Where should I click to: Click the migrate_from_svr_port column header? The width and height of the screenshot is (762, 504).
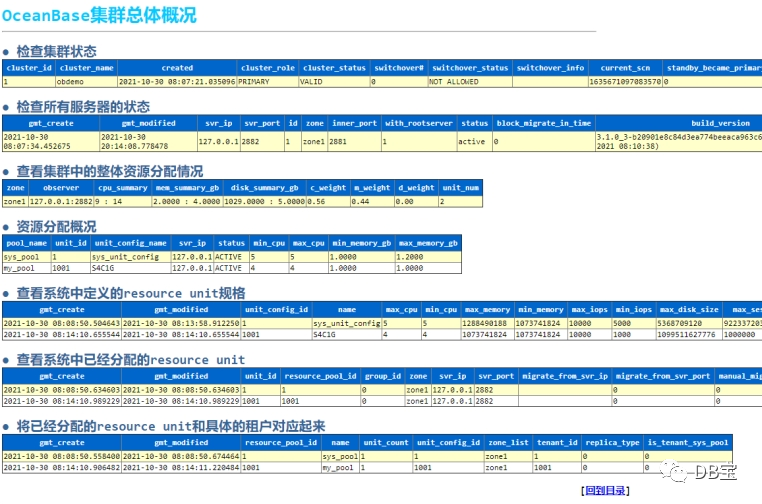pos(662,377)
